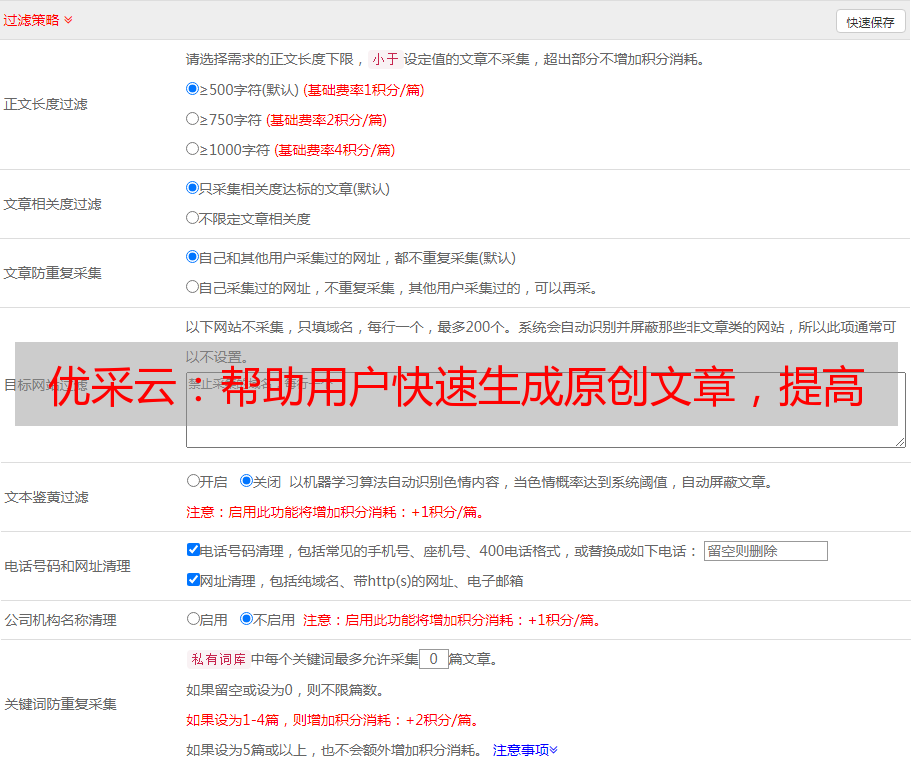Choose ≥1000字符 minimum length filter
912x768 pixels.
click(193, 149)
